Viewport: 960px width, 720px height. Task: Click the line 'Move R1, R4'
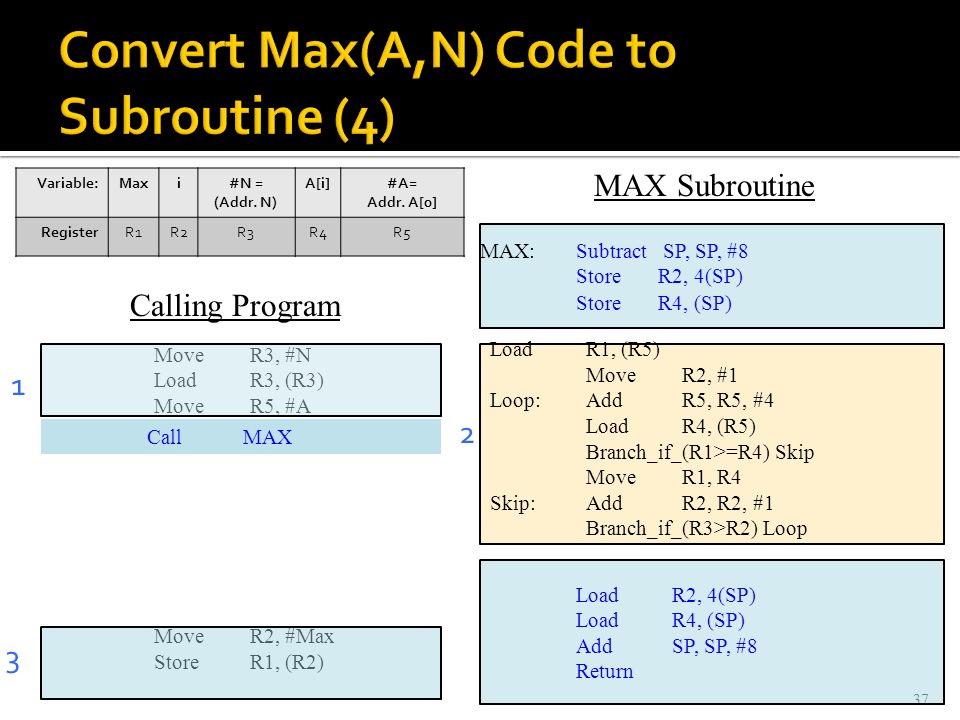(x=663, y=478)
